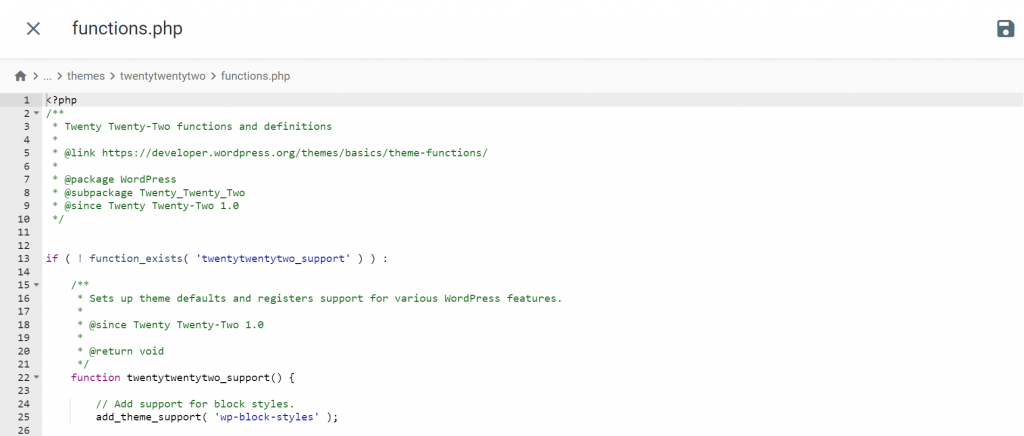The image size is (1024, 436).
Task: Click the '@return void' line
Action: (x=127, y=351)
